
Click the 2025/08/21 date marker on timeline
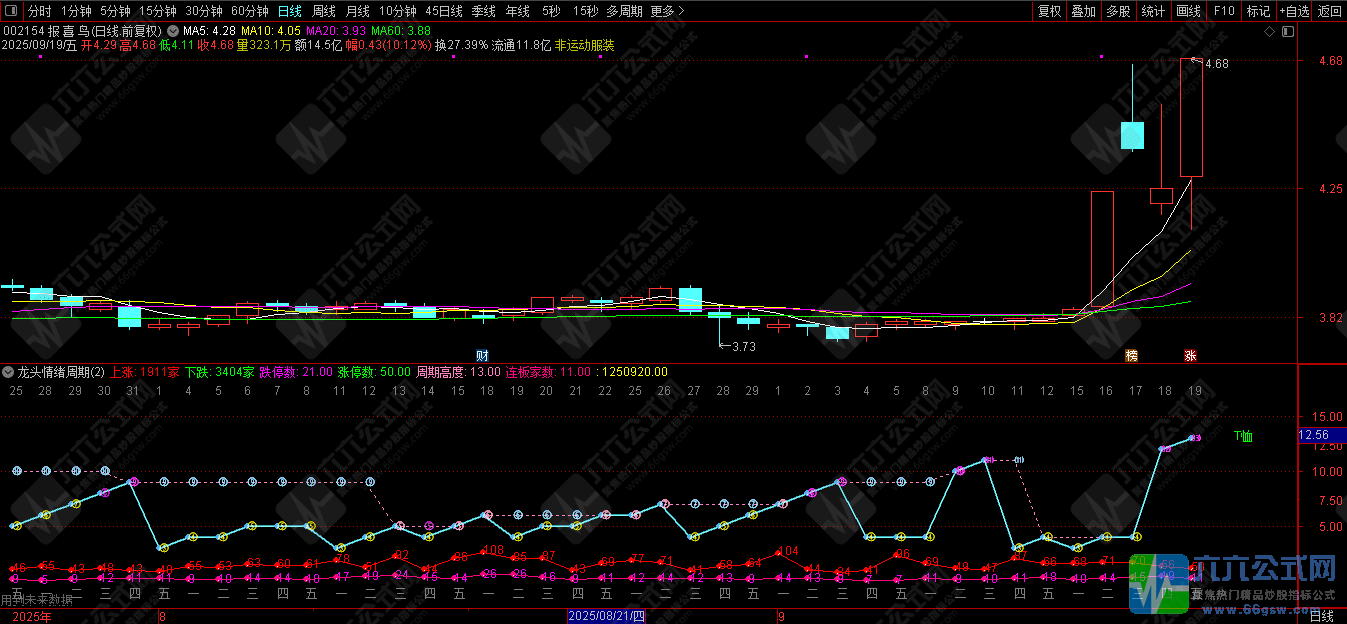pyautogui.click(x=607, y=616)
